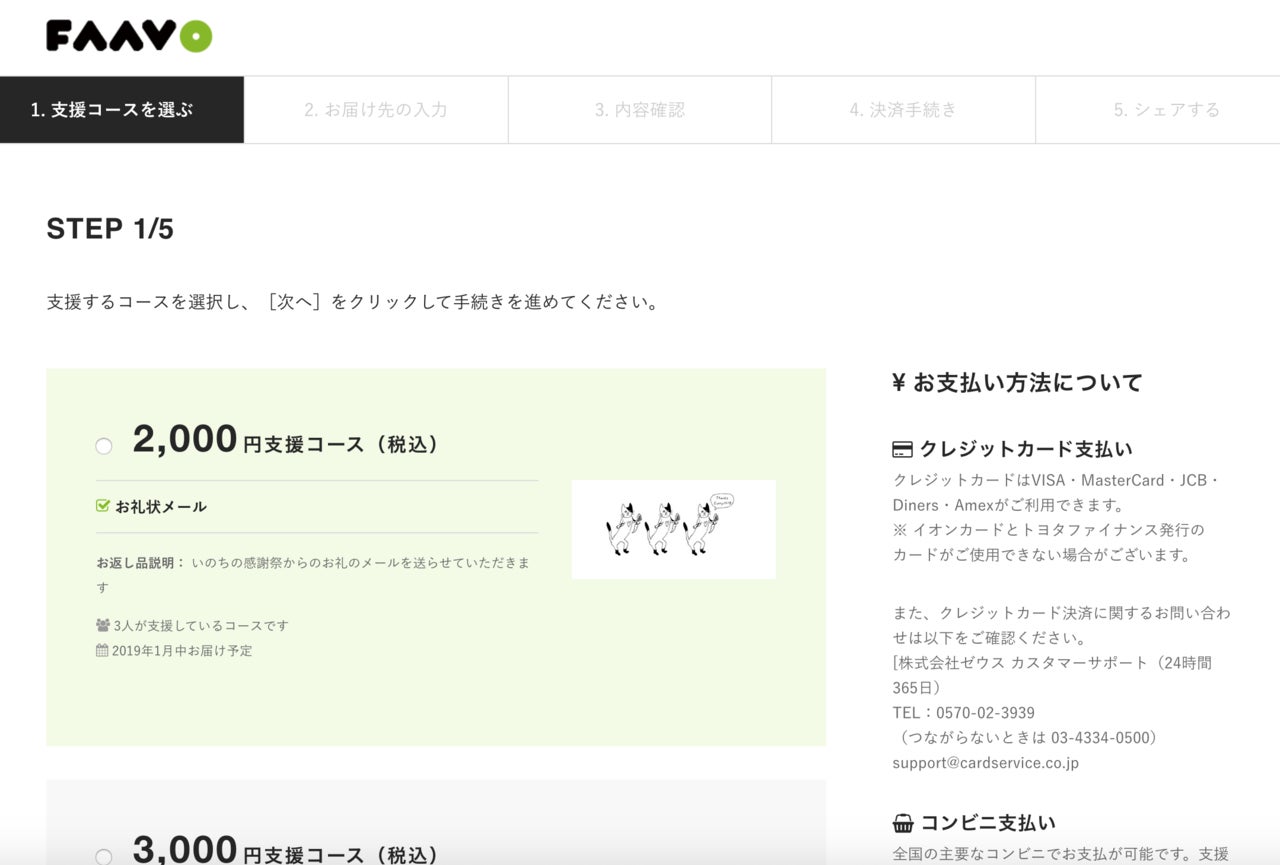Click the calendar delivery date icon
The height and width of the screenshot is (865, 1280).
(102, 650)
